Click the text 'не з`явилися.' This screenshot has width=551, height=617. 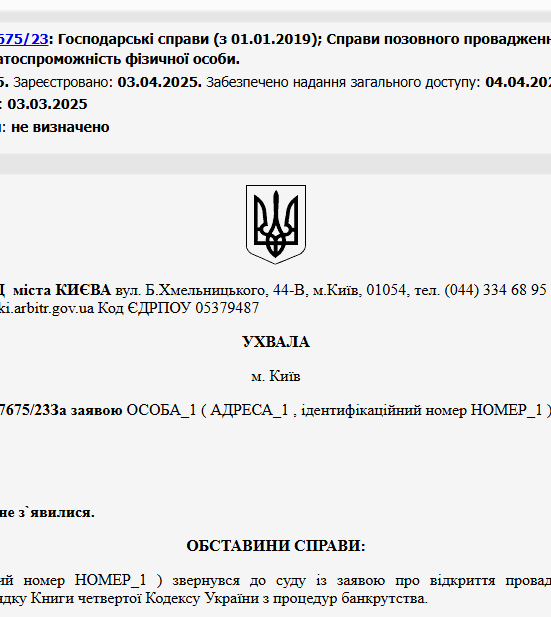(x=47, y=513)
